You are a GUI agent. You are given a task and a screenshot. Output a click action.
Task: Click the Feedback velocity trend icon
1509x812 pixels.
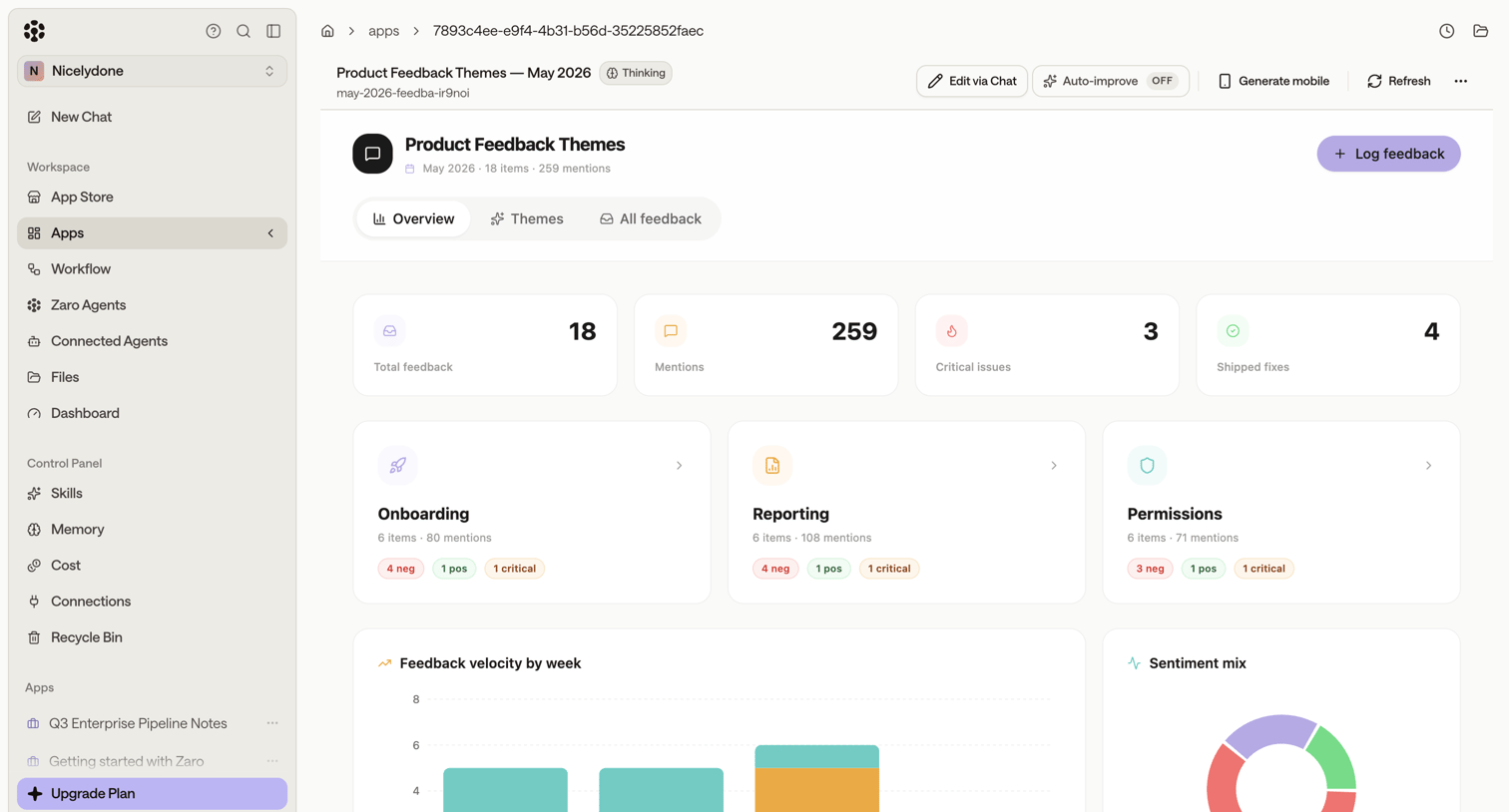click(384, 663)
